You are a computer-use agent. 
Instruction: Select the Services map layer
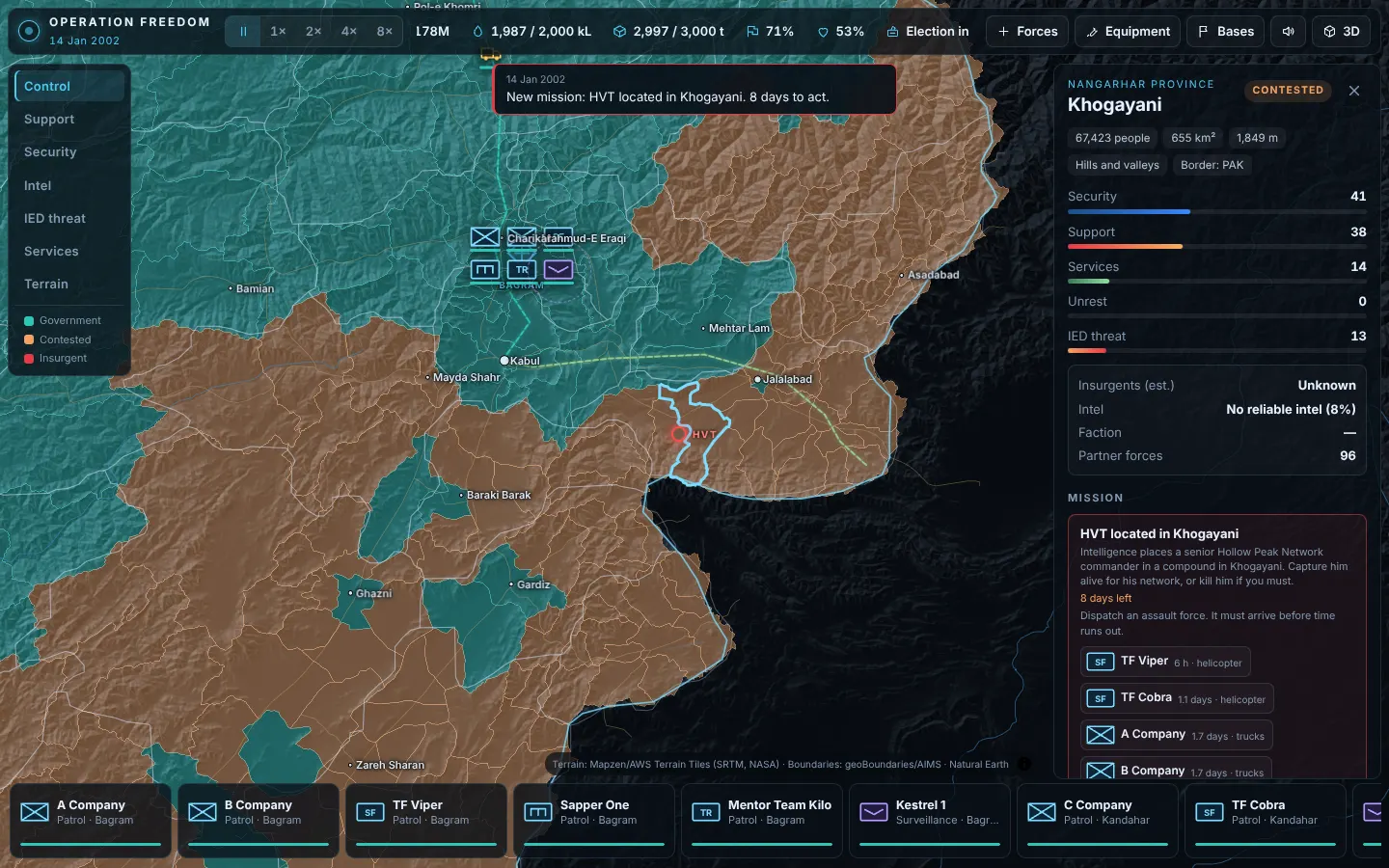coord(69,251)
